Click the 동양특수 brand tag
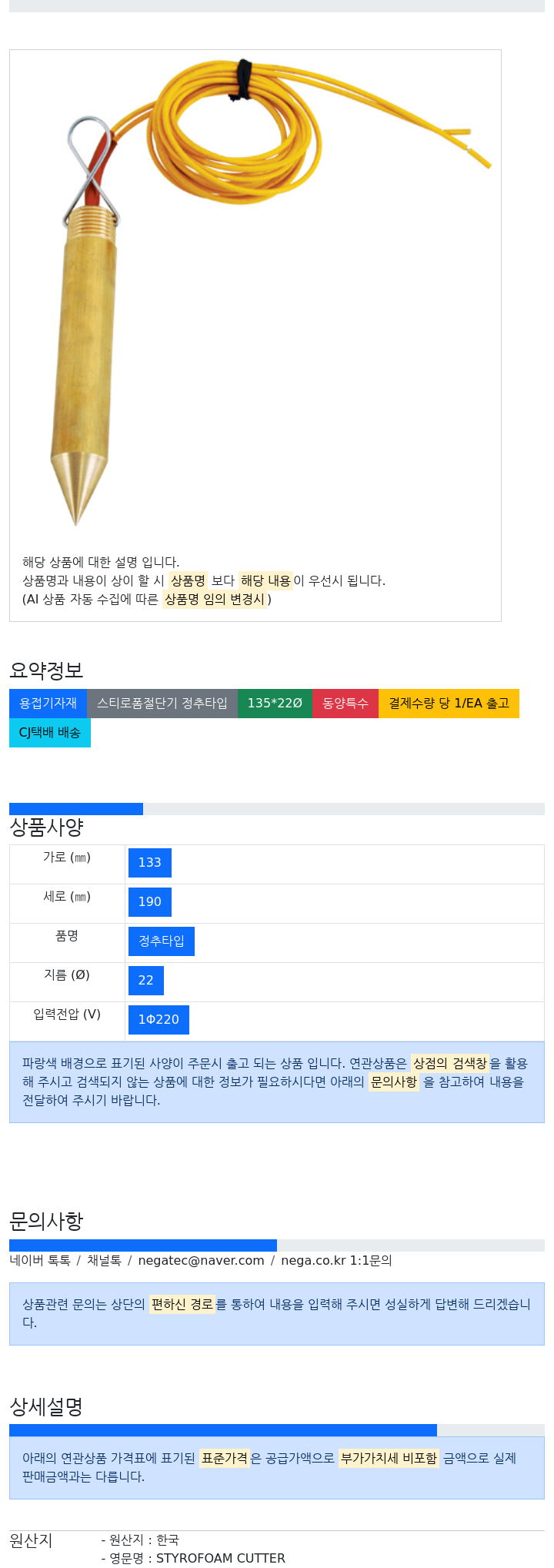Viewport: 554px width, 1568px height. pyautogui.click(x=345, y=704)
